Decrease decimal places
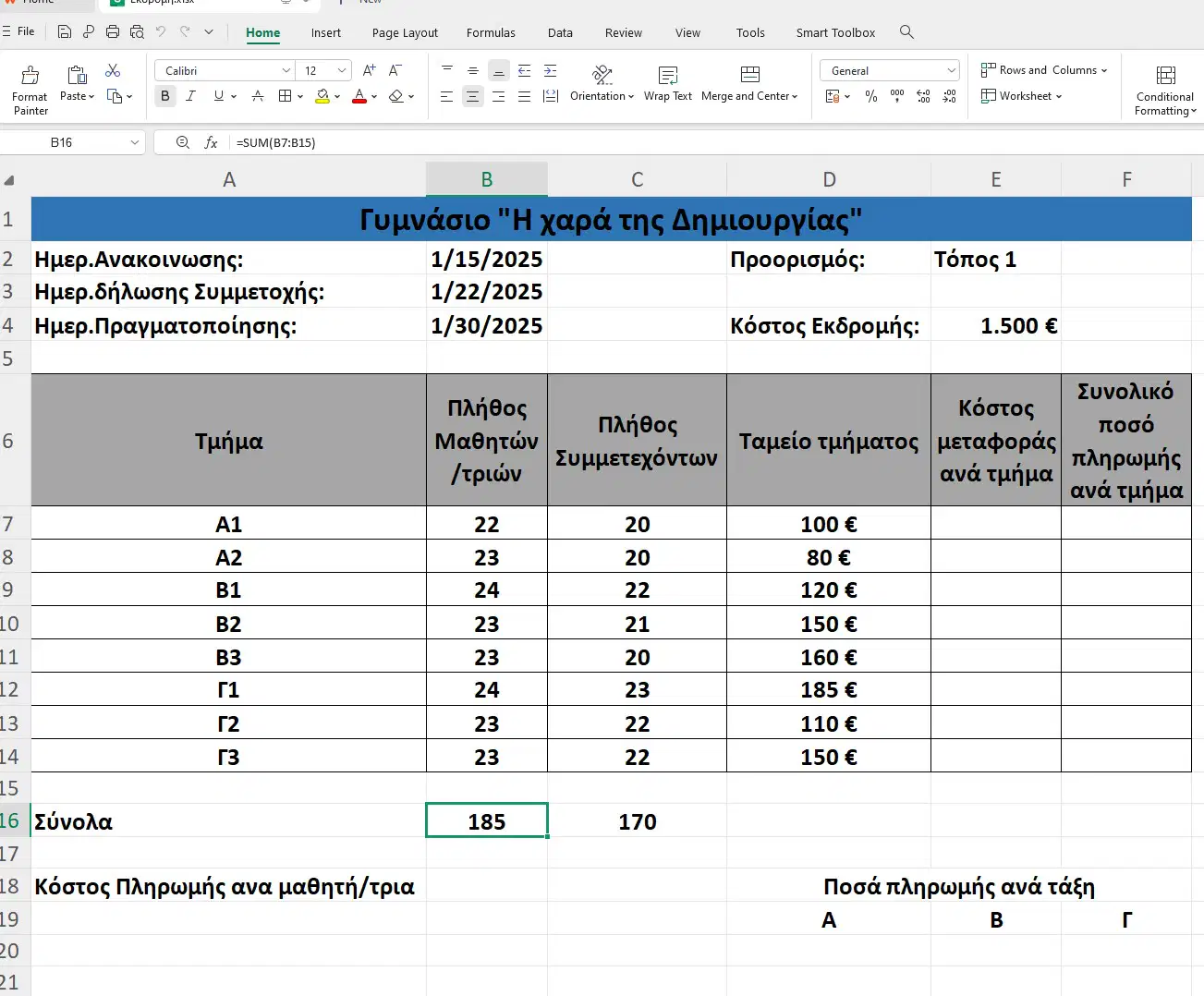The image size is (1204, 996). [x=949, y=96]
